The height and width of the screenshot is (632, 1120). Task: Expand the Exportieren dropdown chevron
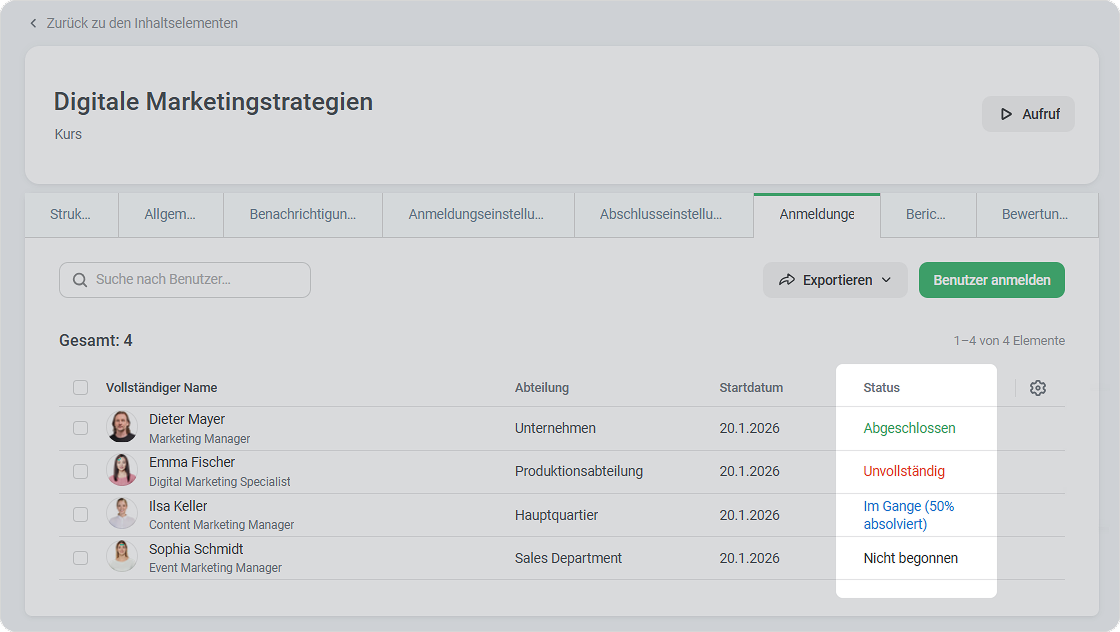coord(886,280)
